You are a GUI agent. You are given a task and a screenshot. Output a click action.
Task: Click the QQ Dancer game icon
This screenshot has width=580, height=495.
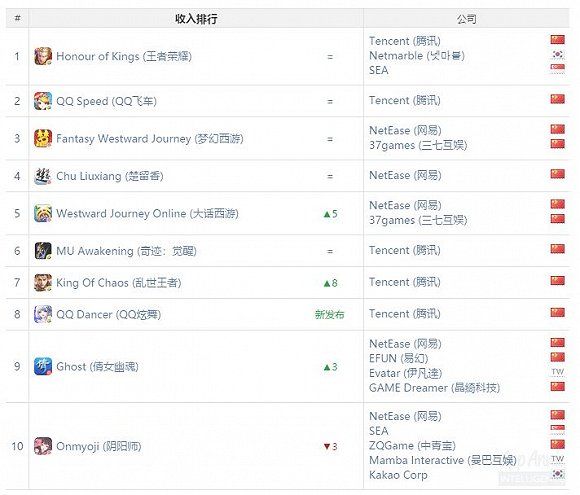tap(43, 314)
